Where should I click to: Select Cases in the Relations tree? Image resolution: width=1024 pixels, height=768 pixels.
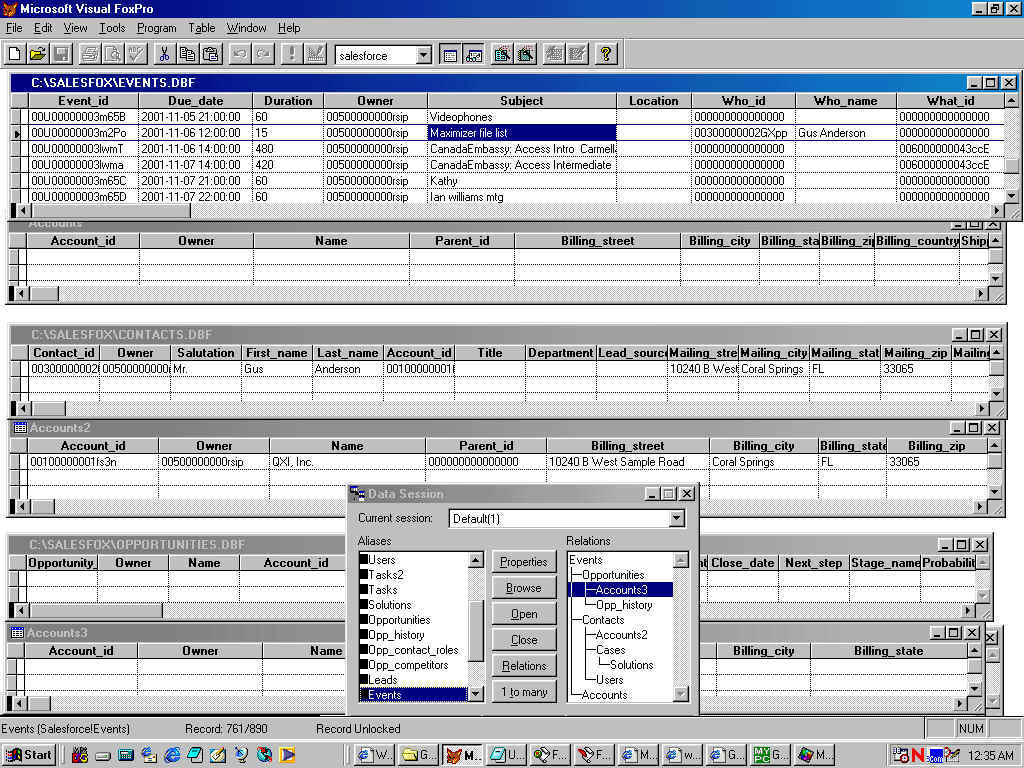[x=610, y=650]
